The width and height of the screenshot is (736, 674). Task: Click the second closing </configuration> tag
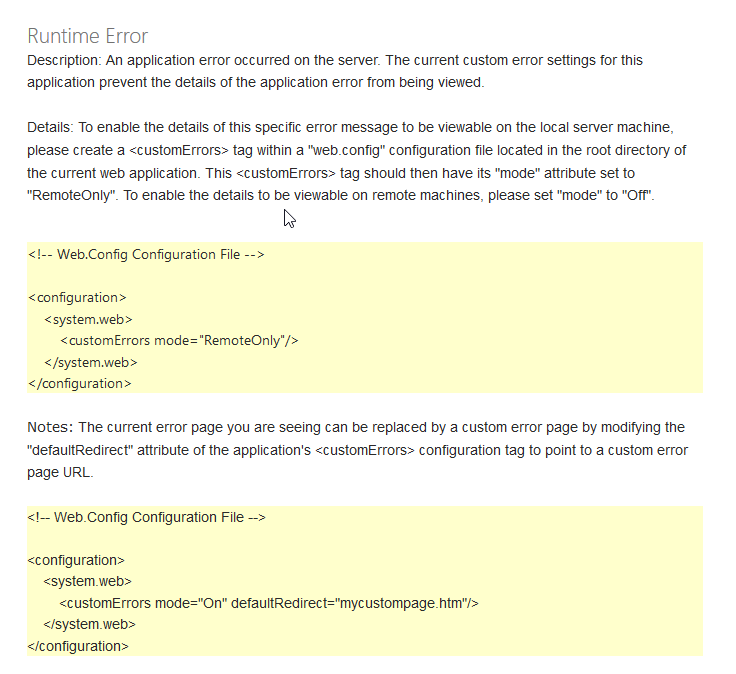pos(77,646)
